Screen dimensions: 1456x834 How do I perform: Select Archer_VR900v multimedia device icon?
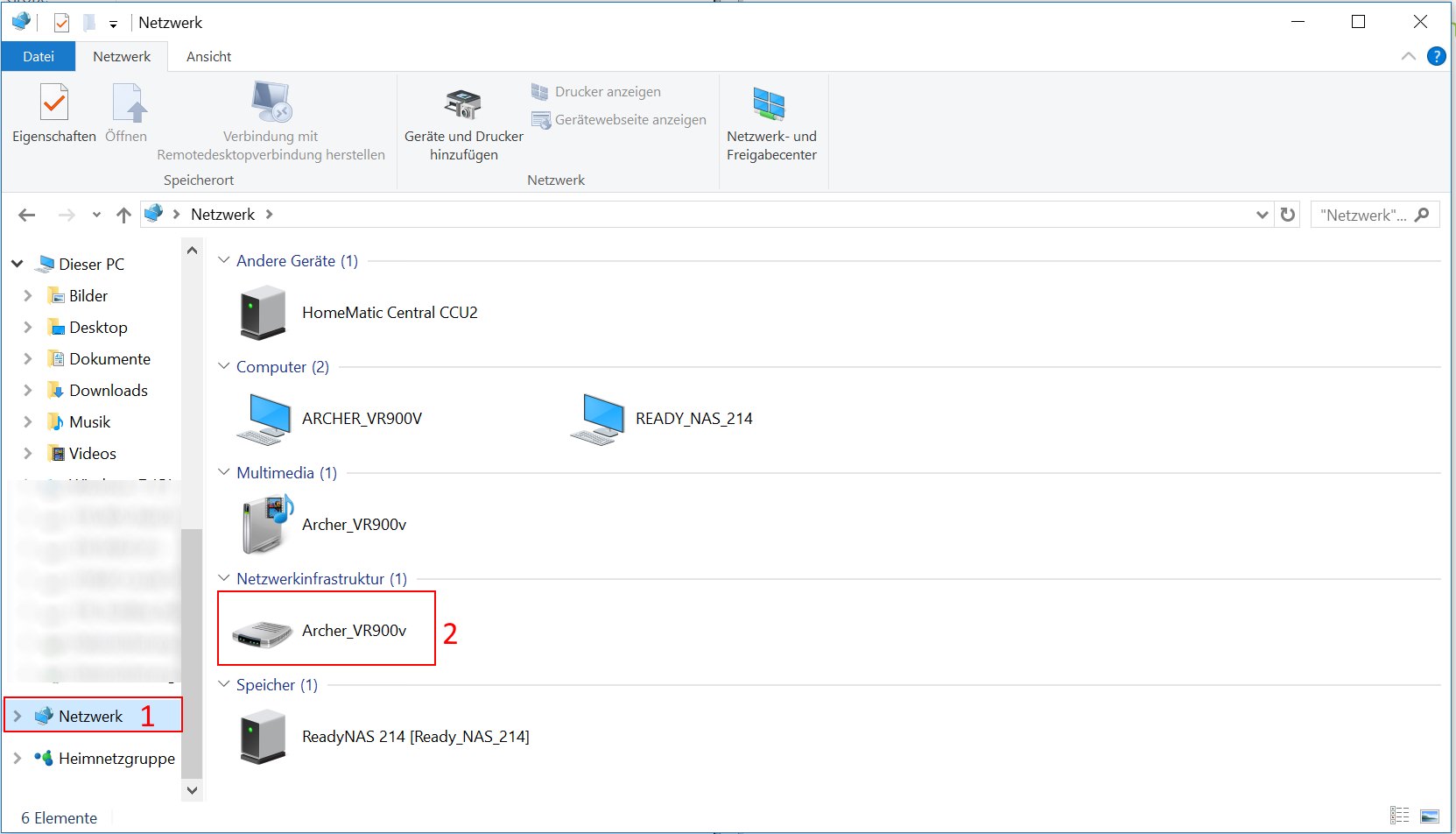tap(266, 524)
